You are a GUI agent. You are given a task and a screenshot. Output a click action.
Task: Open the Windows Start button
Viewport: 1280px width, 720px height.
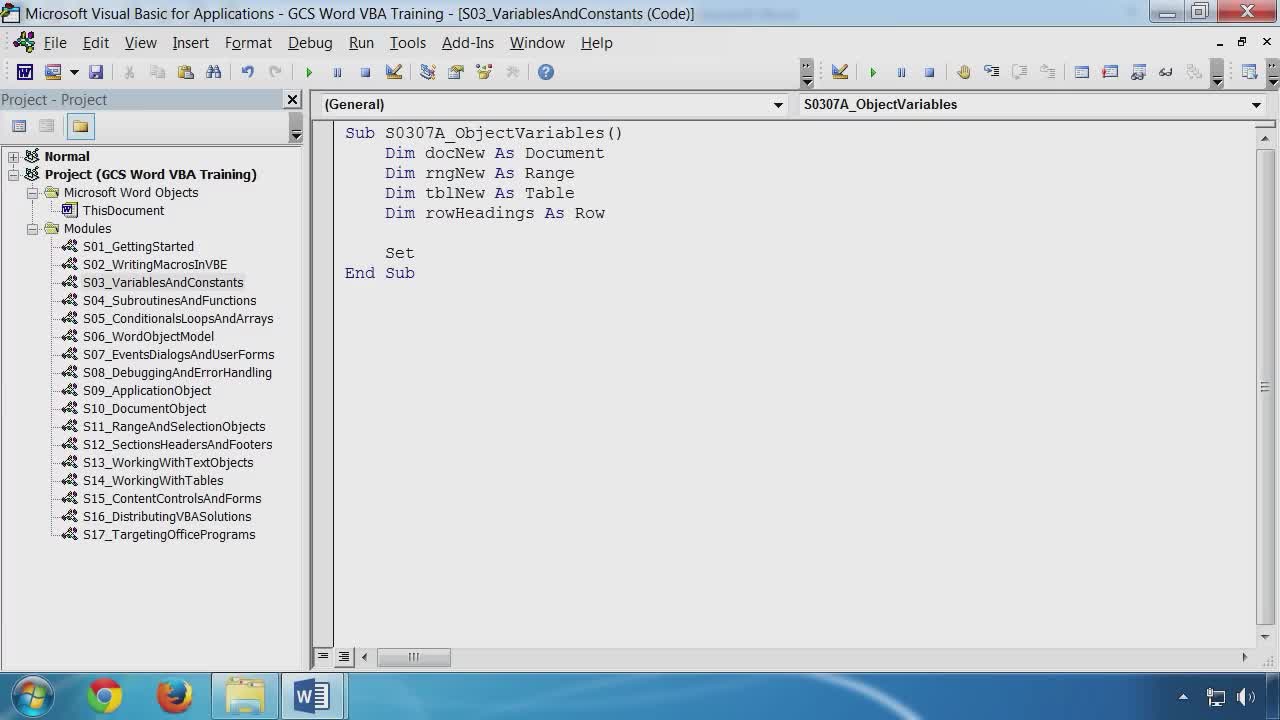[x=32, y=696]
